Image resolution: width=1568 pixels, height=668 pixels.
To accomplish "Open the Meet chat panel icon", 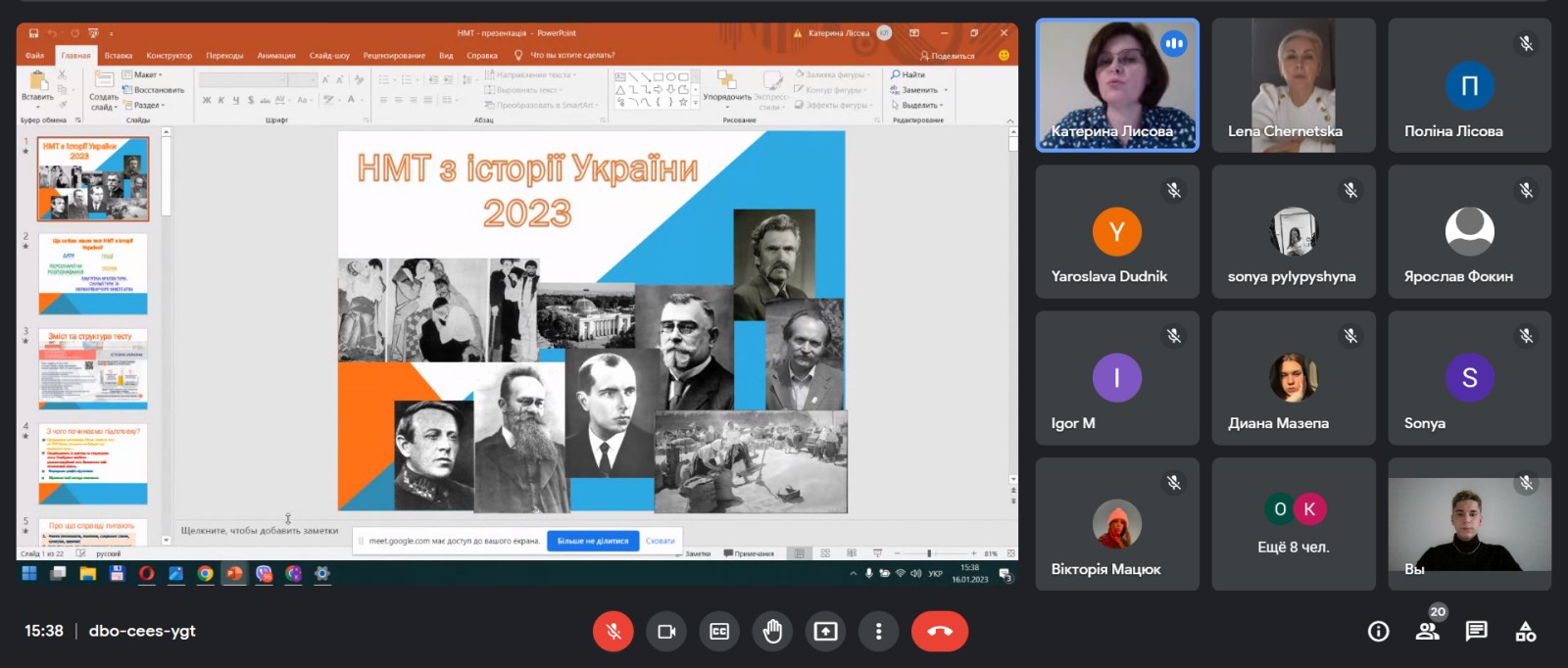I will 1476,632.
